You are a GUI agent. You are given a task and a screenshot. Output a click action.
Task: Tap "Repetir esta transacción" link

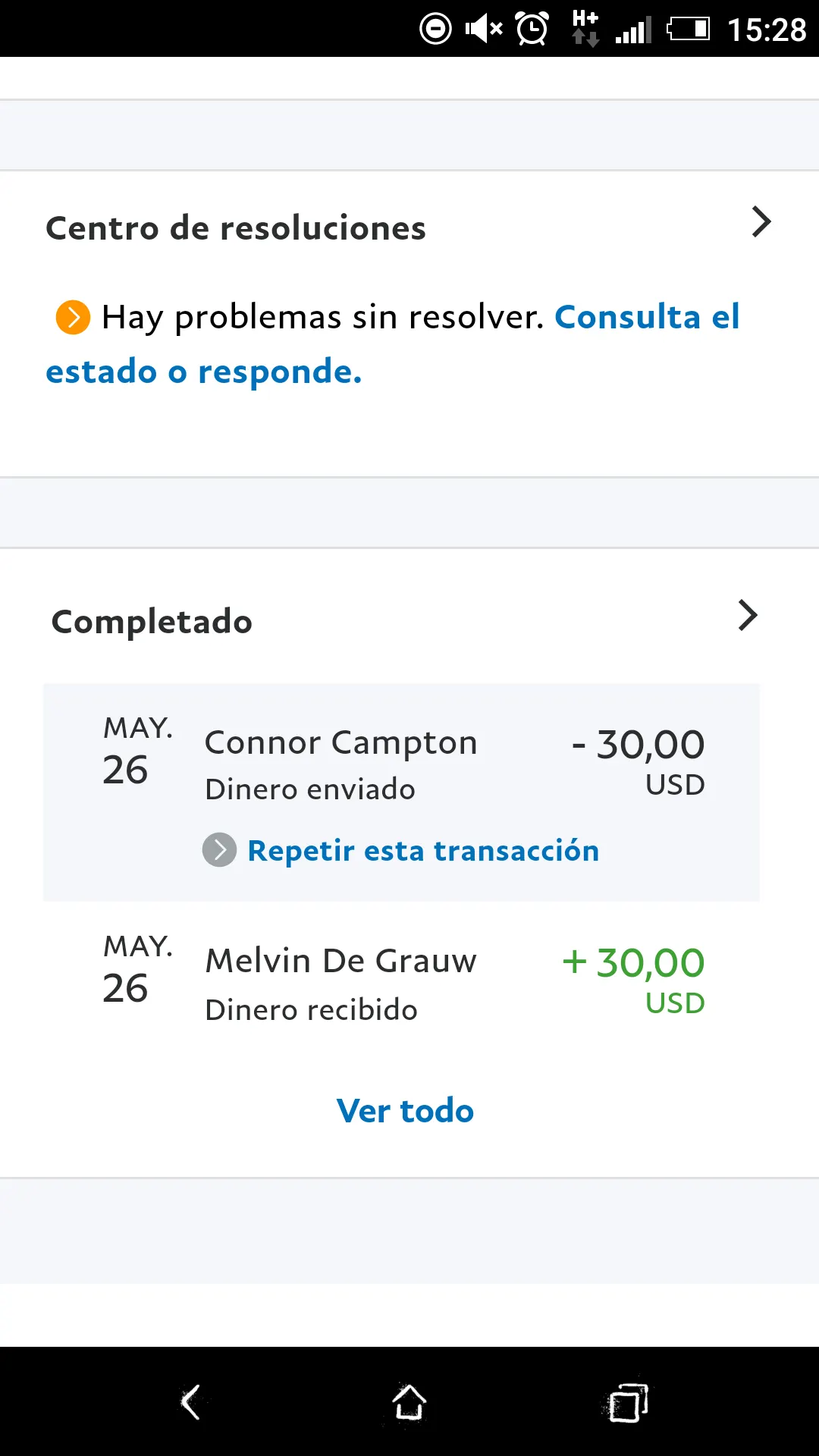point(423,851)
